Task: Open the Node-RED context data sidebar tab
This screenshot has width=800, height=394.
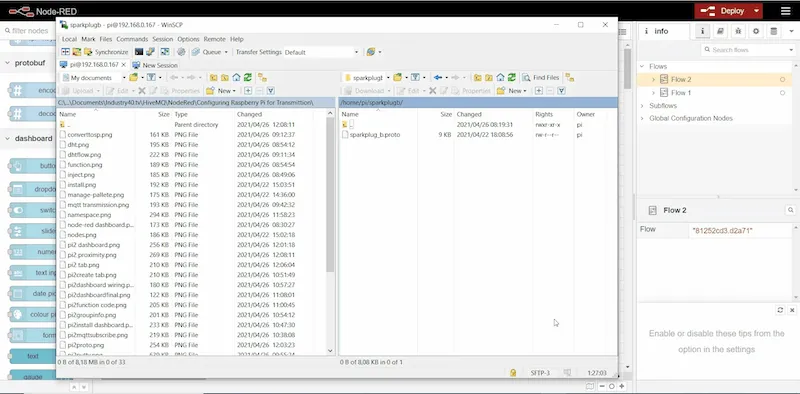Action: click(773, 31)
